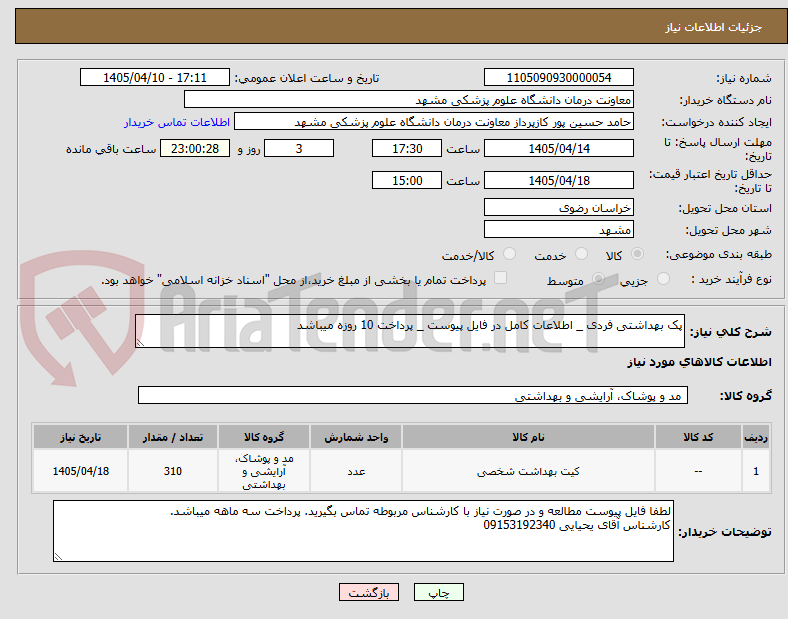This screenshot has height=619, width=788.
Task: Click the announcement date field 1405/04/10 - 17:11
Action: pyautogui.click(x=155, y=77)
